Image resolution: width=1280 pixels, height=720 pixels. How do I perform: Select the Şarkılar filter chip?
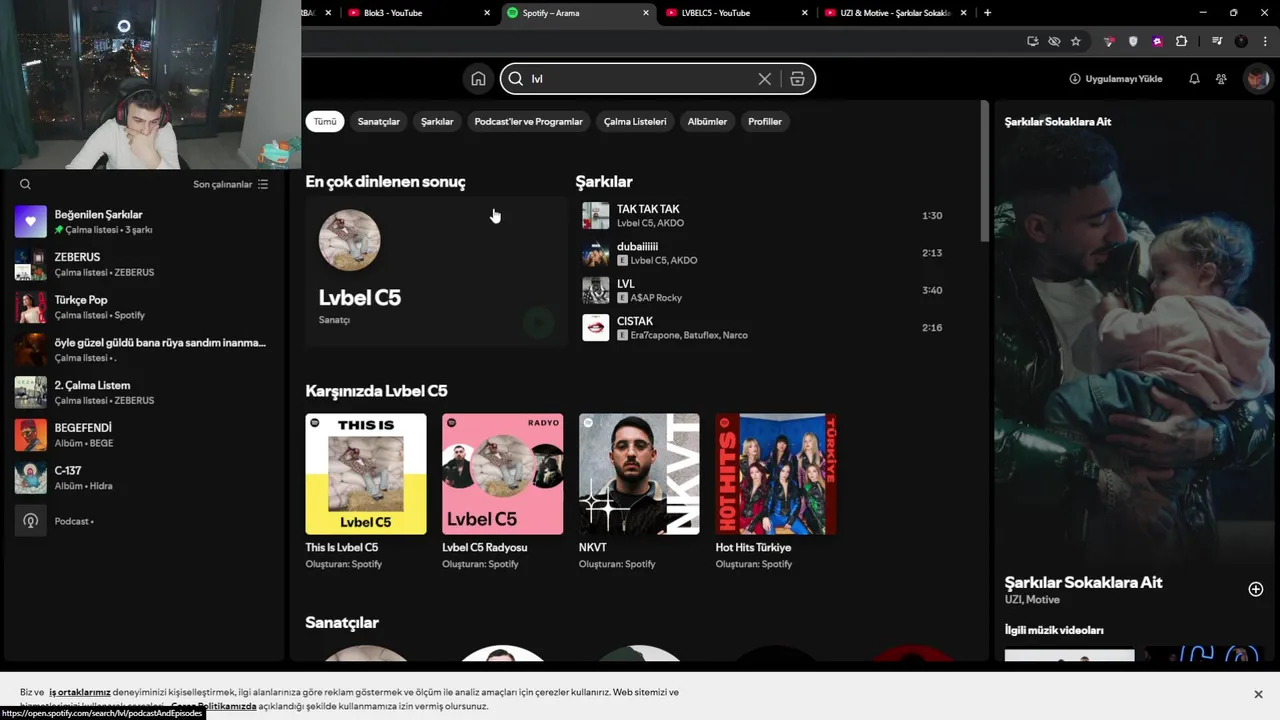(437, 121)
